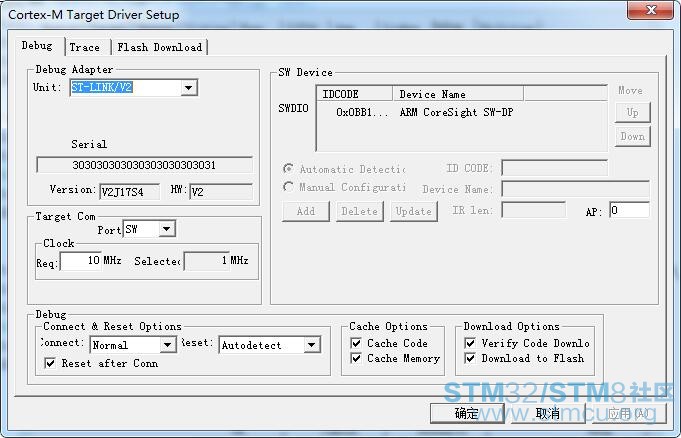Click the AP input field
681x438 pixels.
coord(629,210)
